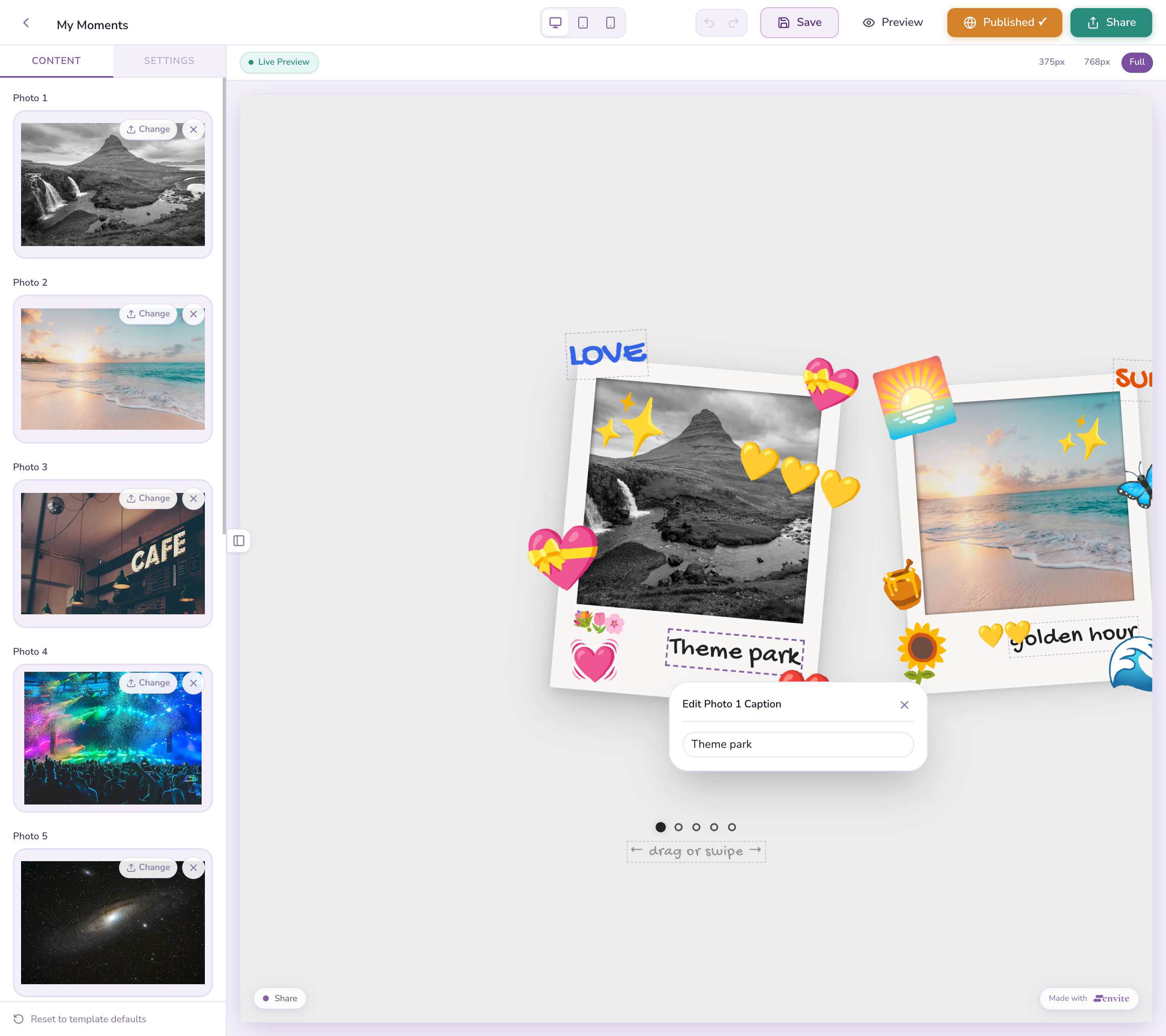This screenshot has width=1166, height=1036.
Task: Click the first polaroid mountain photo
Action: click(x=699, y=501)
